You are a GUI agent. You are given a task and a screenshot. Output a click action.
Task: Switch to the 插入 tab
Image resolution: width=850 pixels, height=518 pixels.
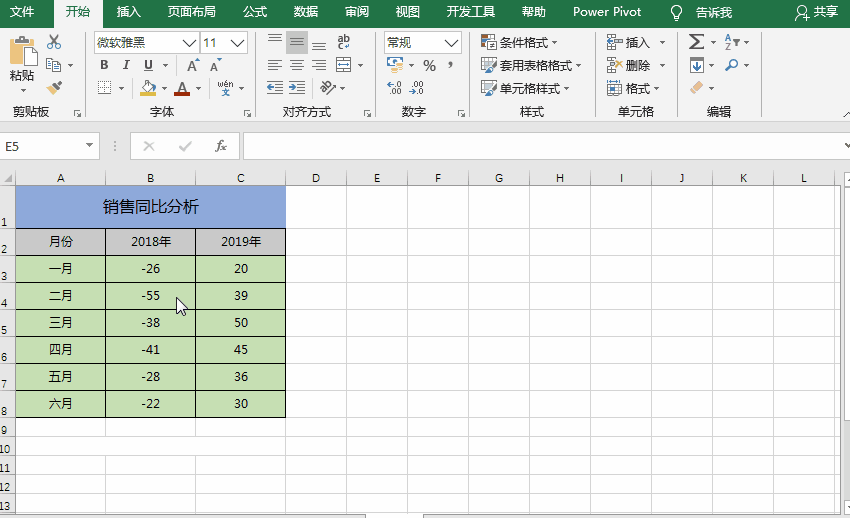pos(128,12)
